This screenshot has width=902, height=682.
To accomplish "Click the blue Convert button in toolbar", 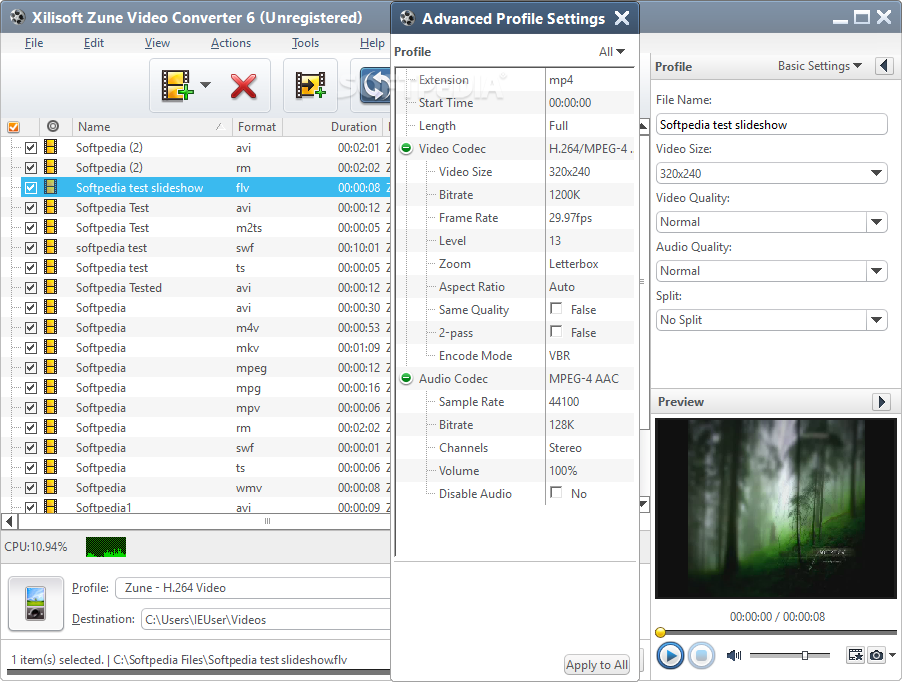I will (x=375, y=86).
